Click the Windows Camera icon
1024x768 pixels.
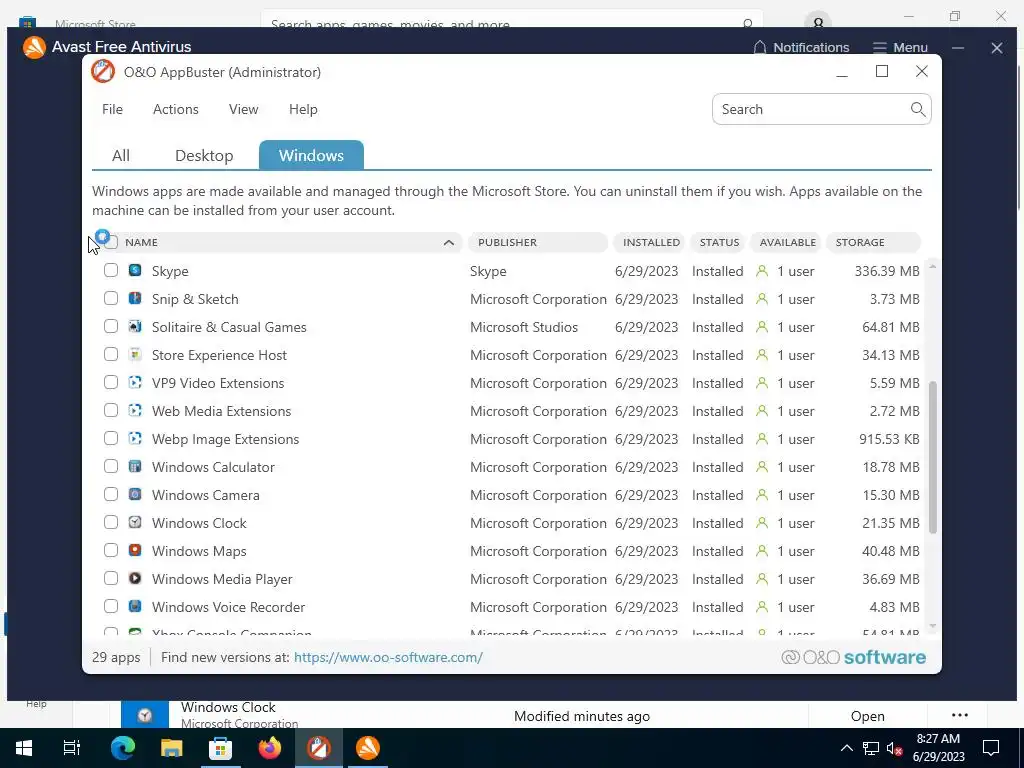click(x=135, y=494)
